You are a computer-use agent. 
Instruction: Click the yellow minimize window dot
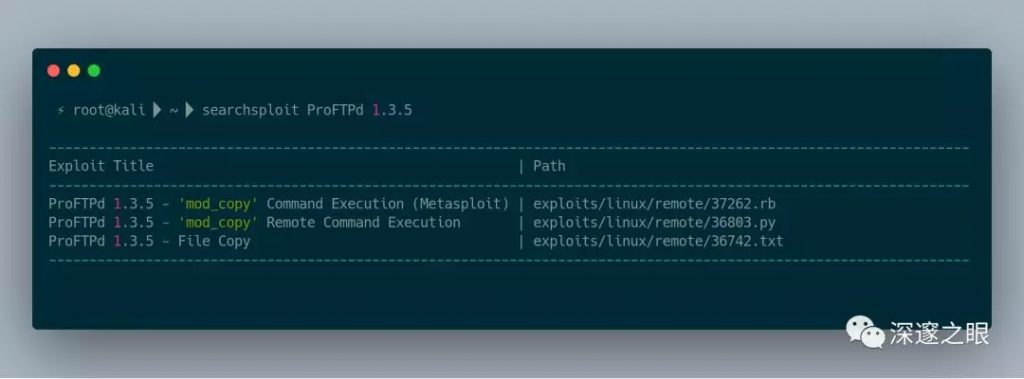(74, 71)
